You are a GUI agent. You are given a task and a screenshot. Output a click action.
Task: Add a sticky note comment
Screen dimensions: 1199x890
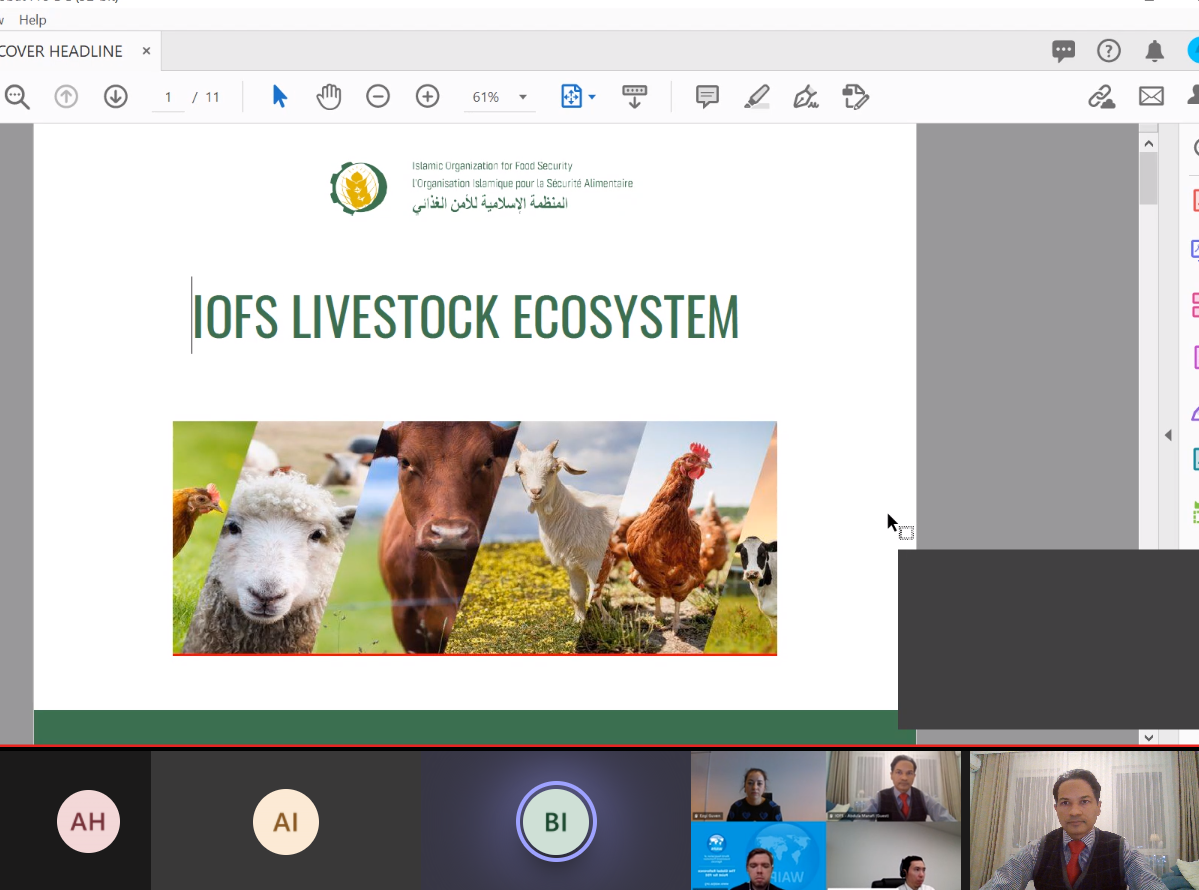pos(707,96)
